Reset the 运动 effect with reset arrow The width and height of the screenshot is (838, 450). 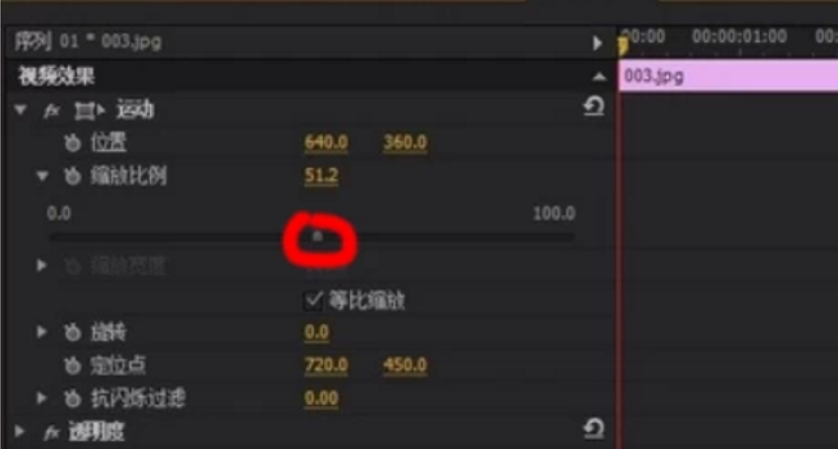pyautogui.click(x=593, y=106)
